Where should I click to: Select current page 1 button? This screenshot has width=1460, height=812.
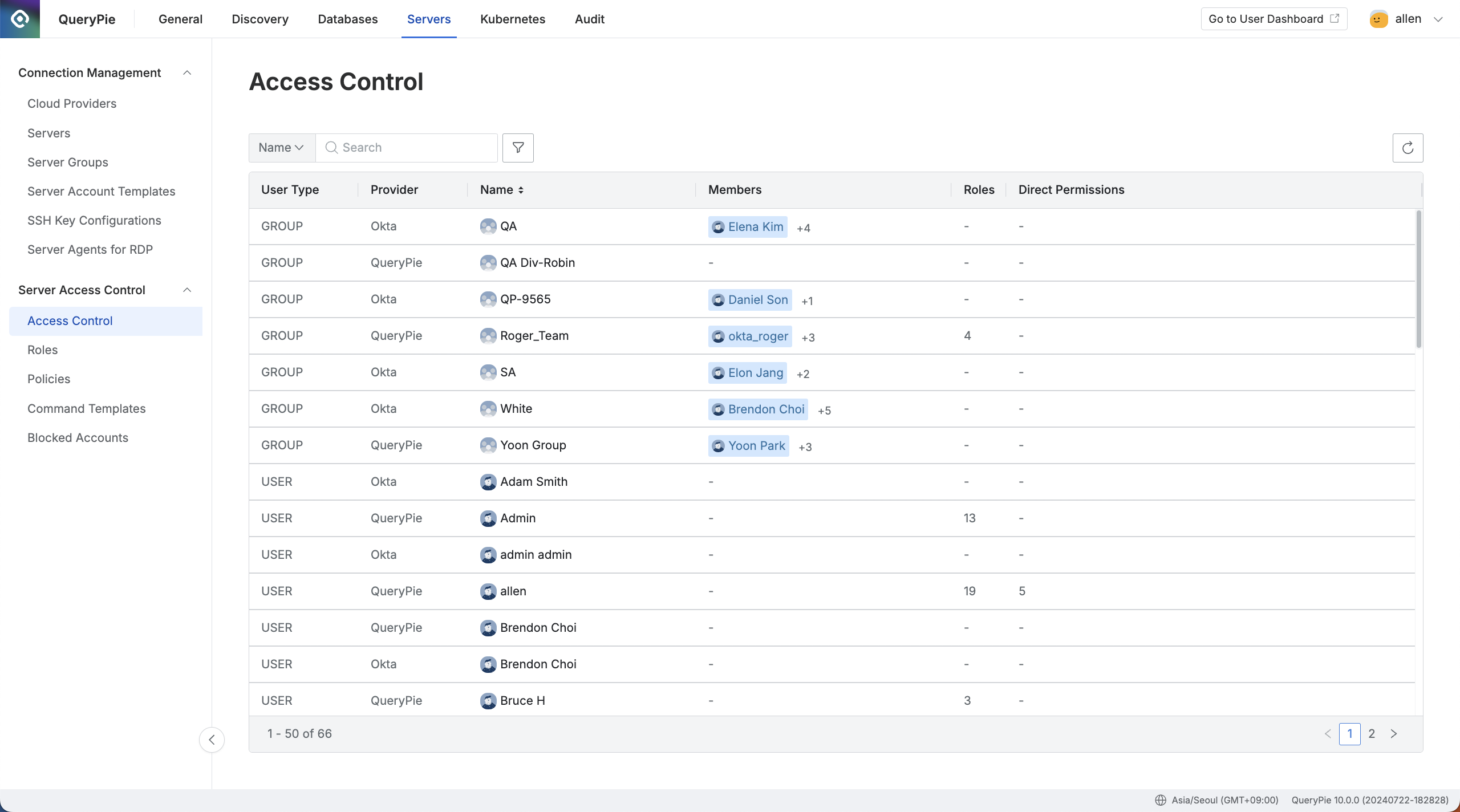pos(1349,734)
